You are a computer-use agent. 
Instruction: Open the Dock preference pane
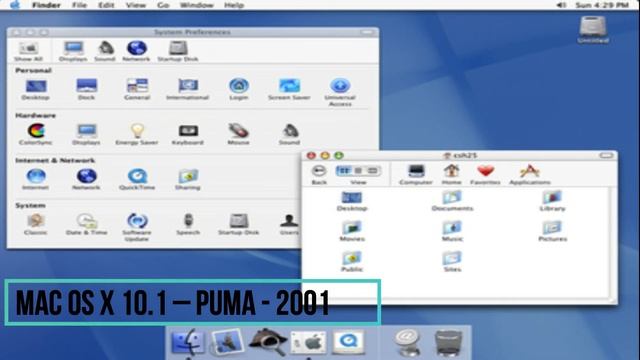click(x=86, y=90)
